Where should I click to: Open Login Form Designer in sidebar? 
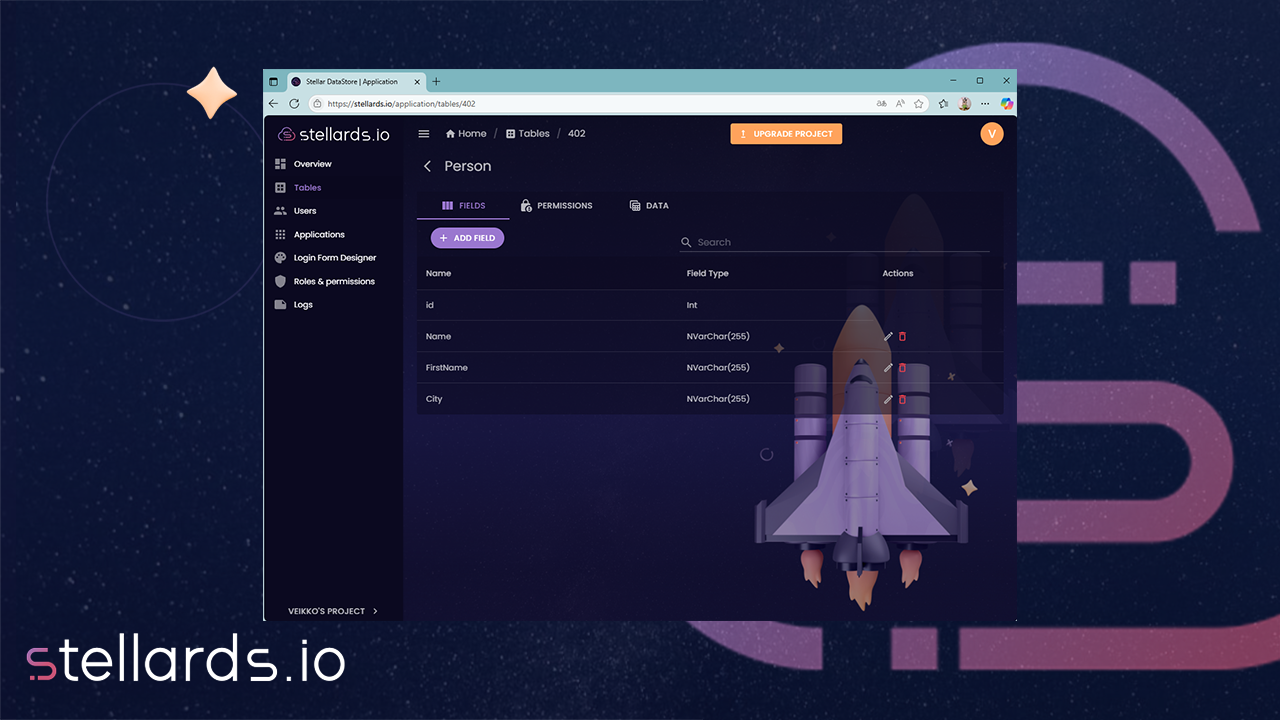[334, 258]
